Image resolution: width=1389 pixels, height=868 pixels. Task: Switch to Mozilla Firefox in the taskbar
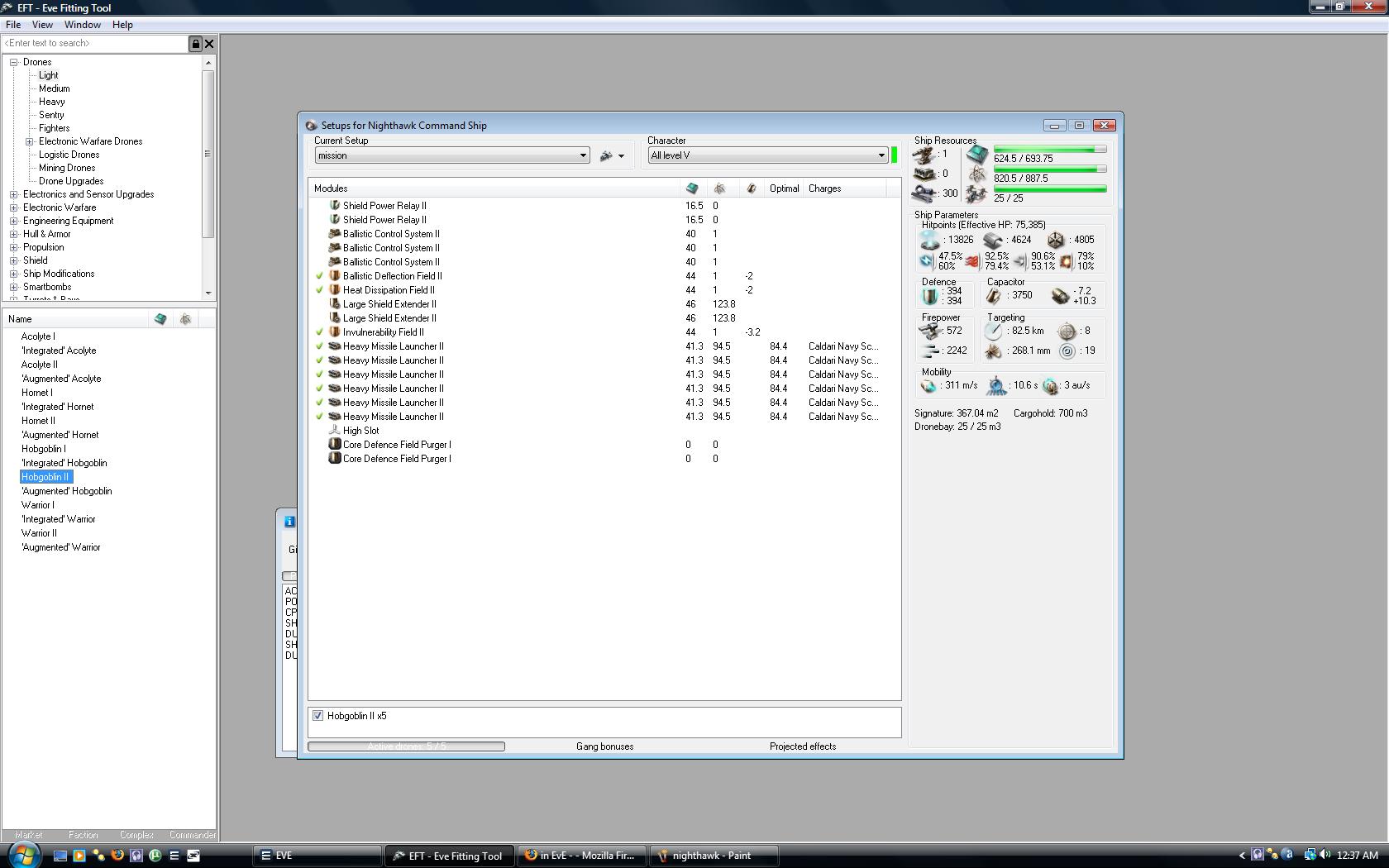tap(583, 856)
